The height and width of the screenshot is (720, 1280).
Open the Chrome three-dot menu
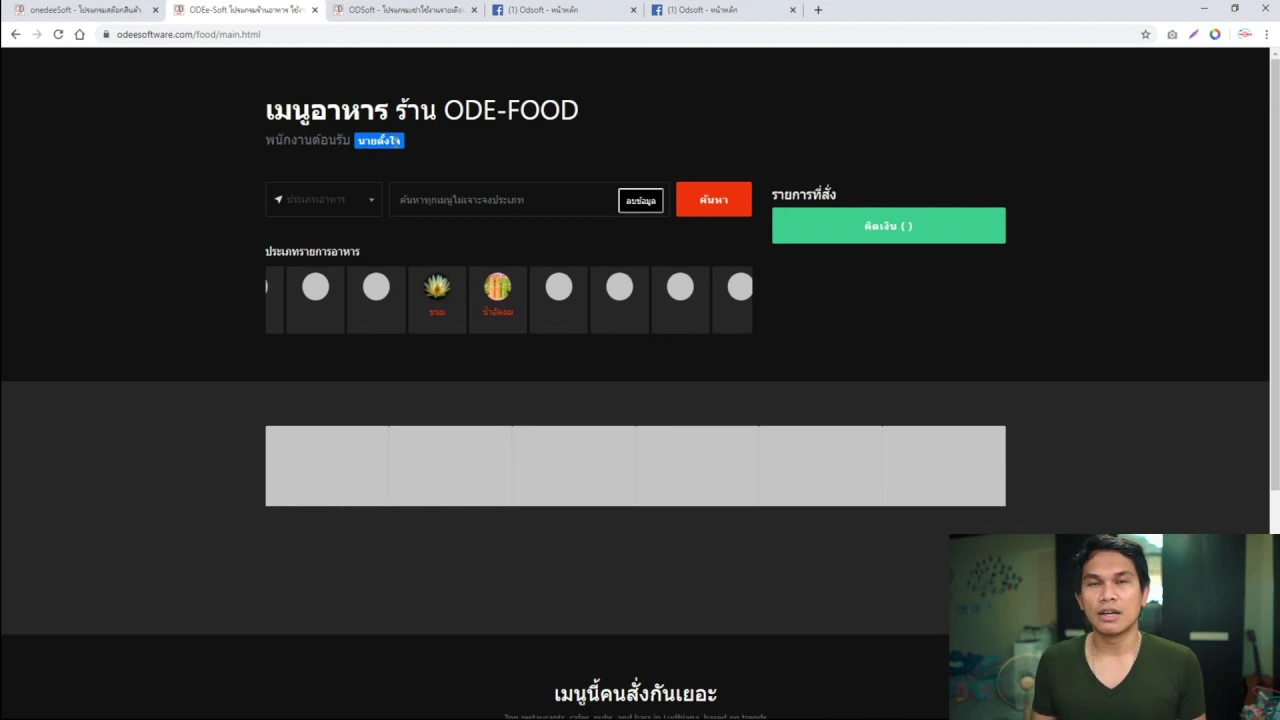1267,34
